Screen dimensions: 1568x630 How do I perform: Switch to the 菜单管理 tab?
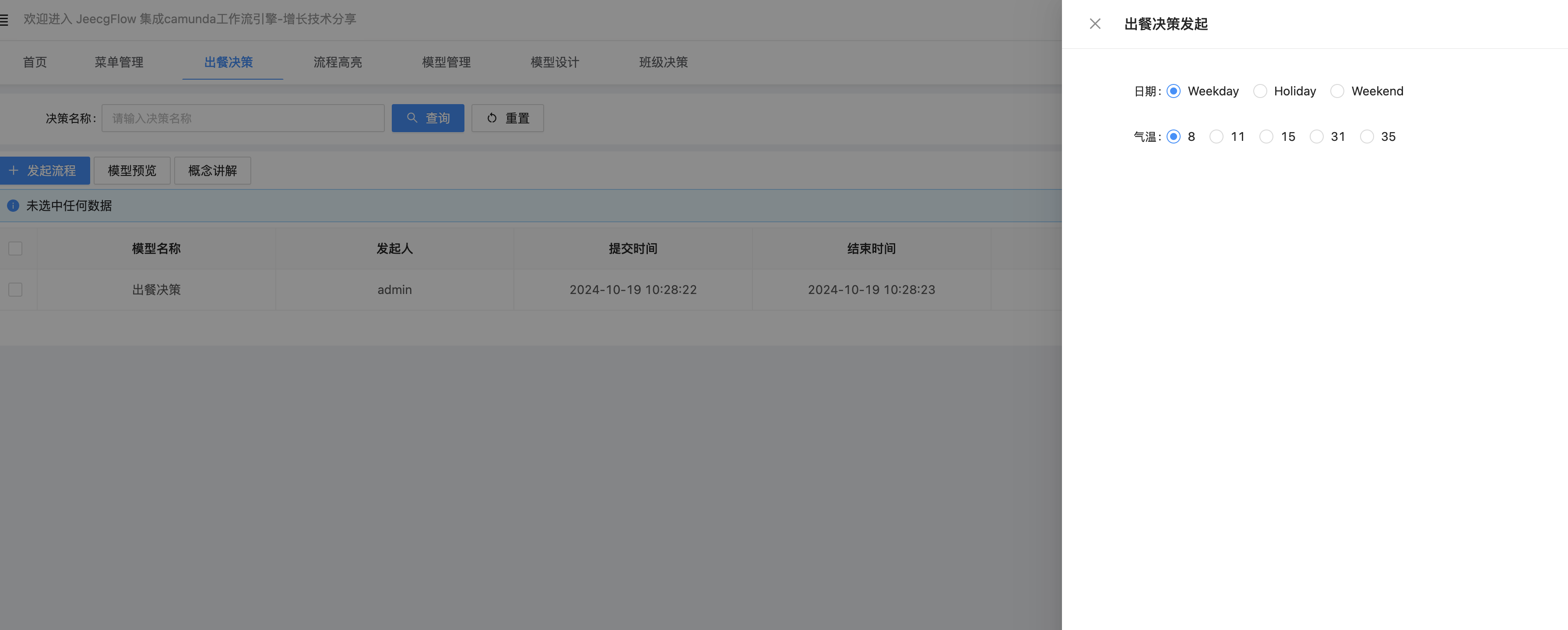[119, 62]
